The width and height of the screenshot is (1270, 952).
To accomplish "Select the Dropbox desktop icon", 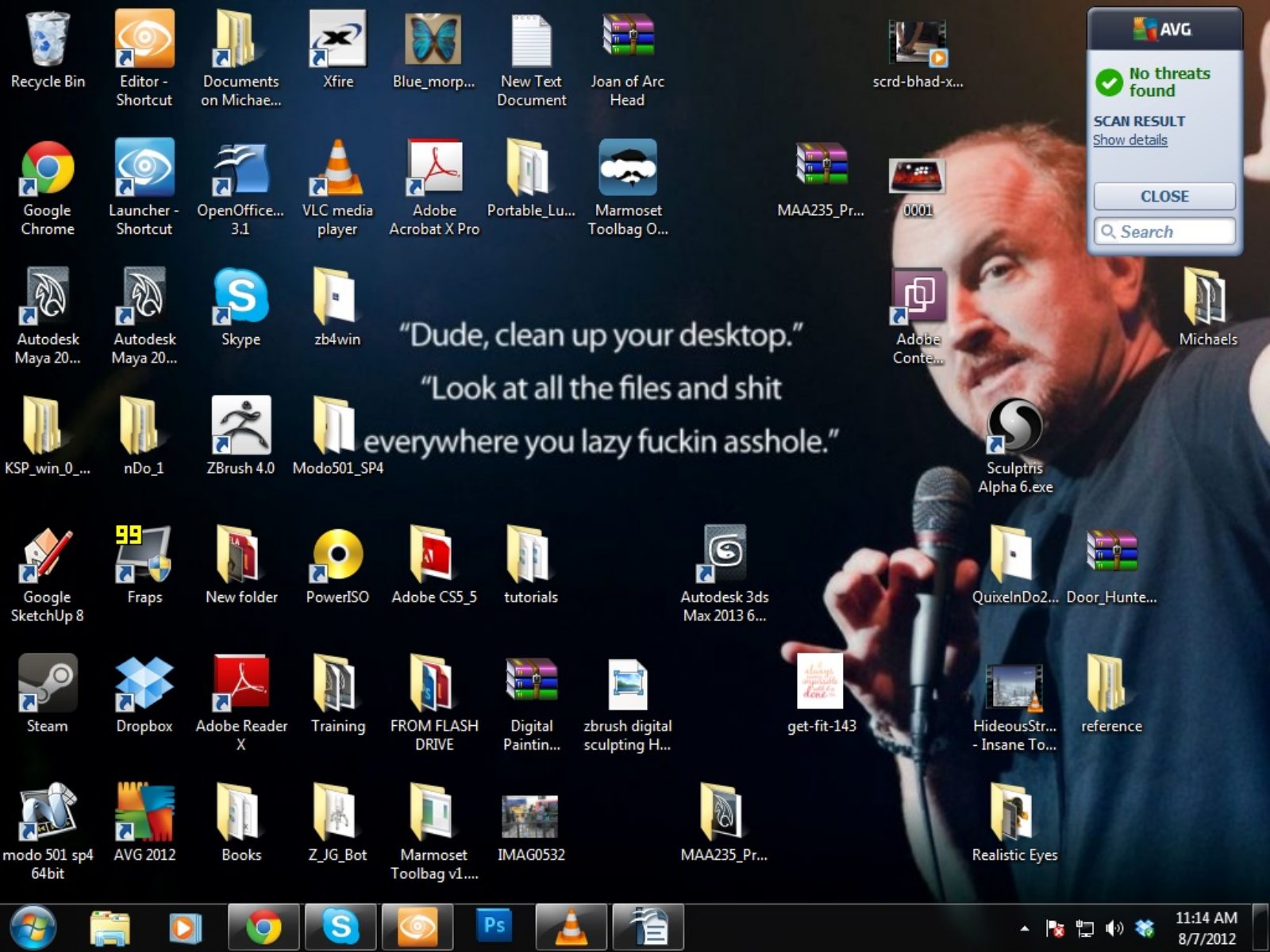I will [144, 684].
